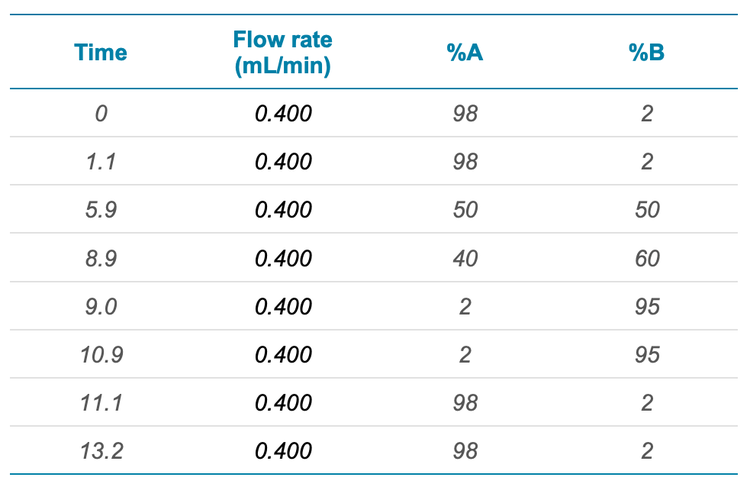Select the flow rate in the 13.2 row
Viewport: 750px width, 487px height.
point(283,451)
